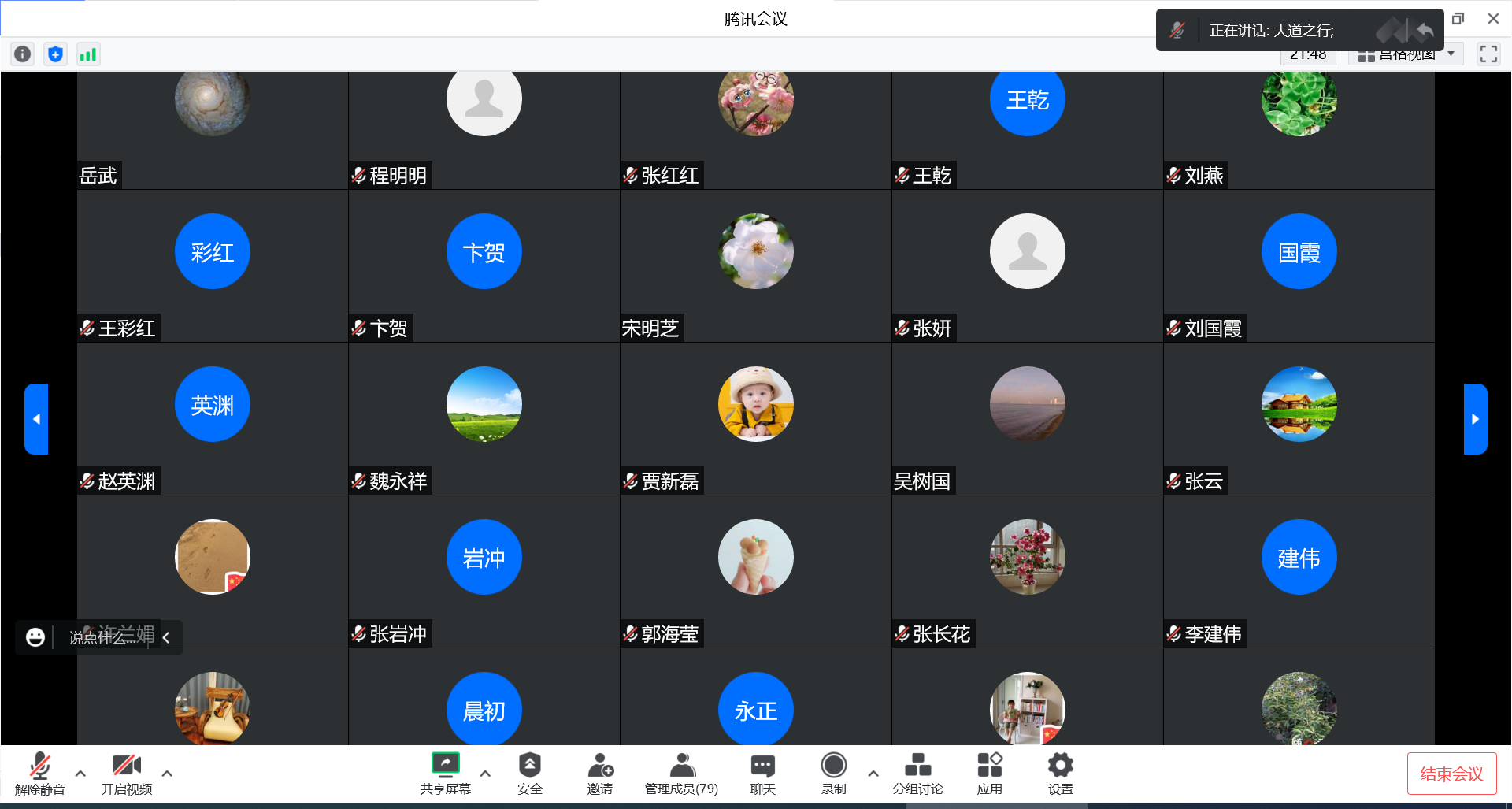Image resolution: width=1512 pixels, height=809 pixels.
Task: Start recording with 录制 button
Action: 833,773
